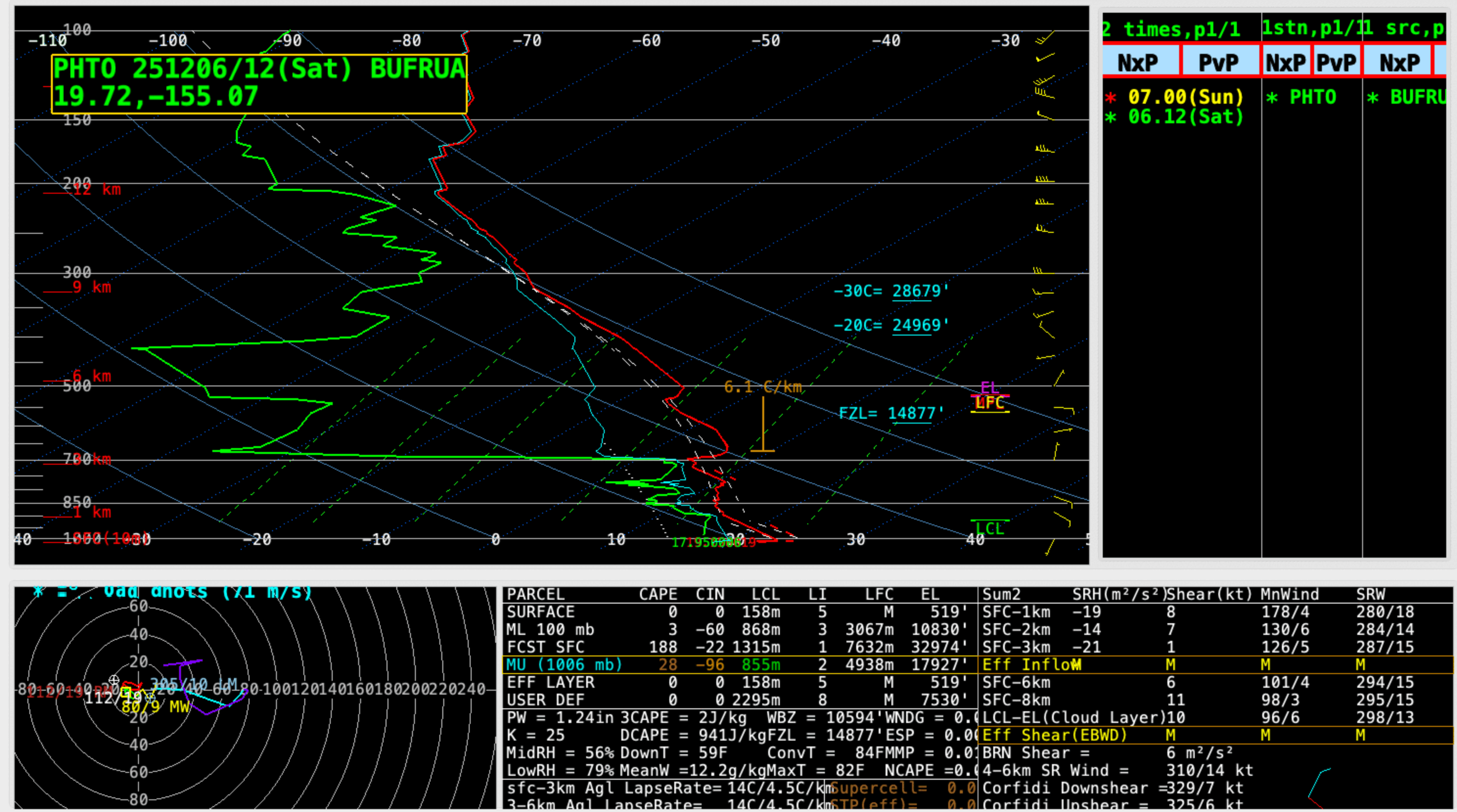The image size is (1457, 812).
Task: Click the EL marker label
Action: [x=990, y=387]
